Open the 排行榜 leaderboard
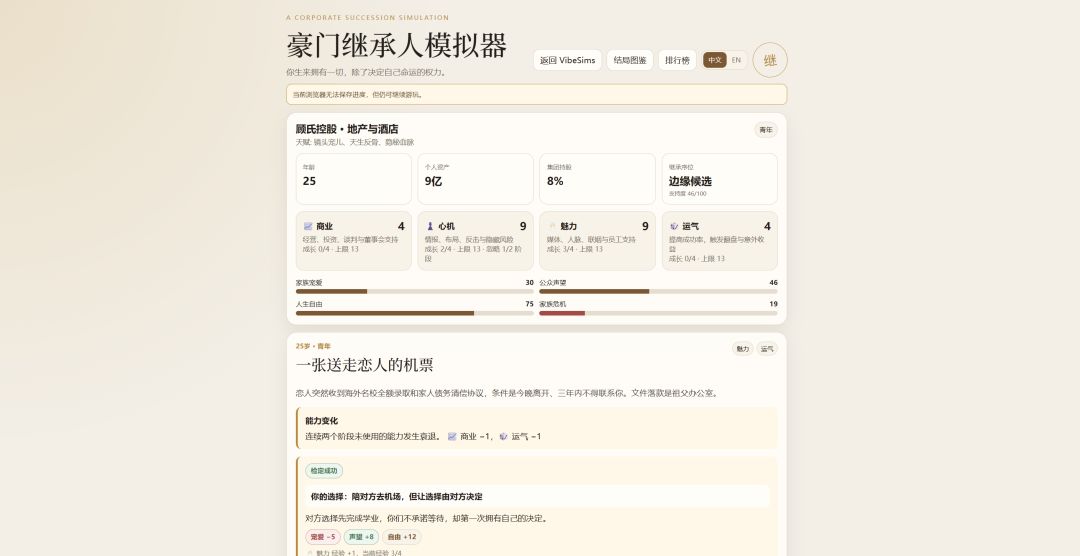The height and width of the screenshot is (556, 1080). coord(677,60)
